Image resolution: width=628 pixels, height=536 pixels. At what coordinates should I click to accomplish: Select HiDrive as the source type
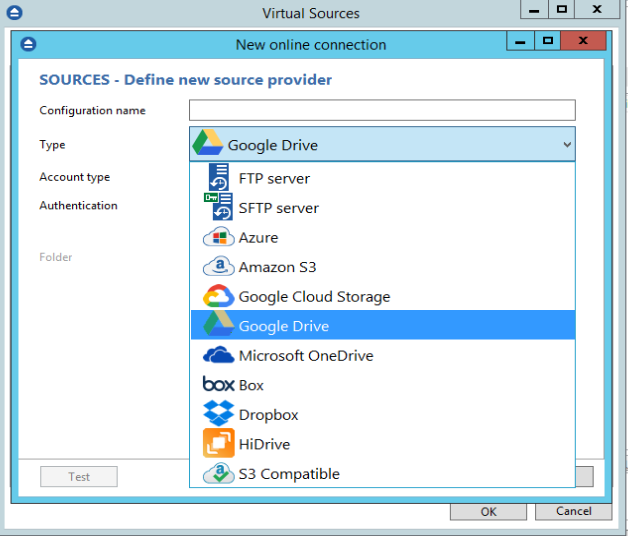(382, 444)
